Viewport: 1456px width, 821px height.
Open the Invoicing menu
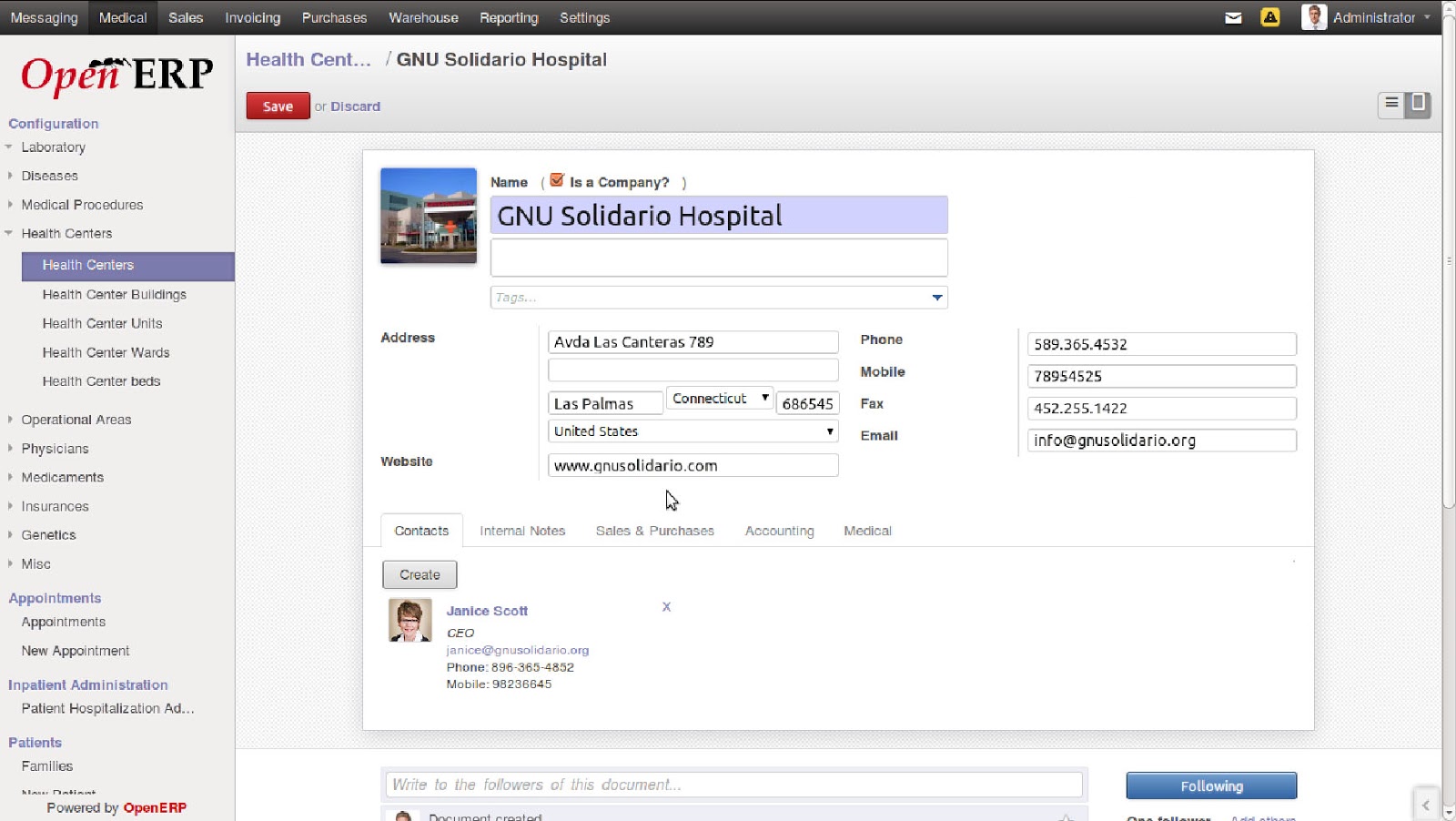click(252, 17)
